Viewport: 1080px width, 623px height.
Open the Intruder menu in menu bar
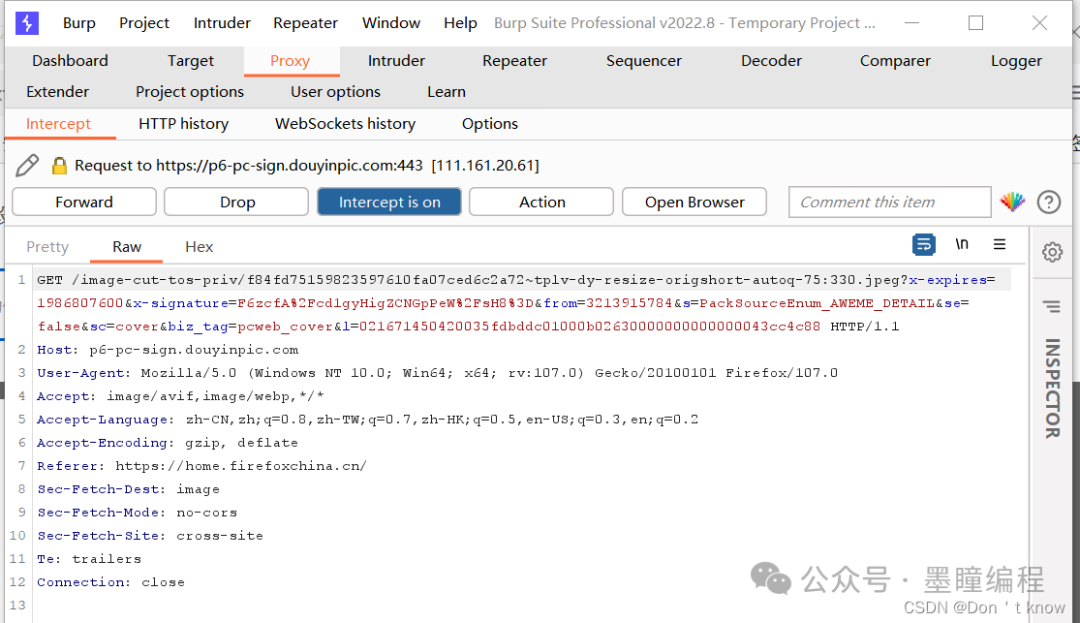[222, 23]
